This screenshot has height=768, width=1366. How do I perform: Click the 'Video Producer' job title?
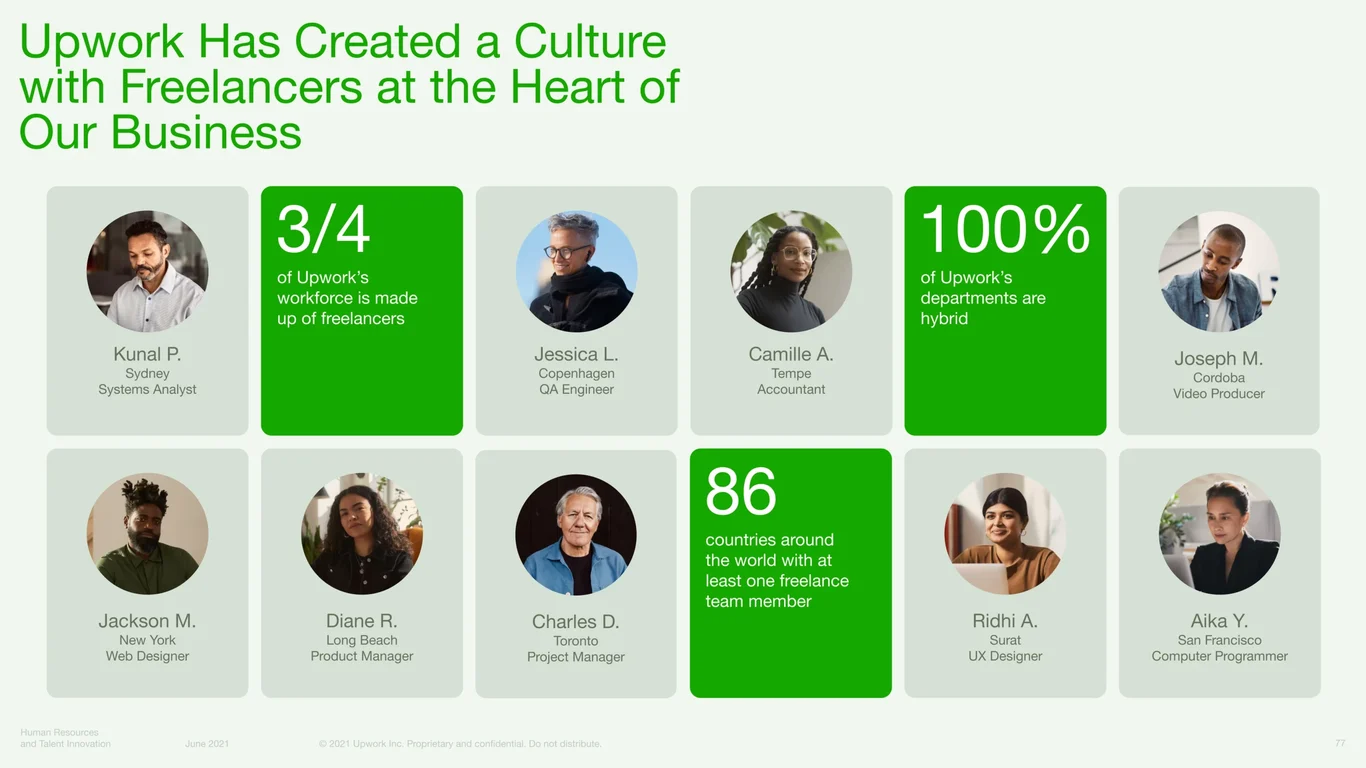click(x=1219, y=394)
